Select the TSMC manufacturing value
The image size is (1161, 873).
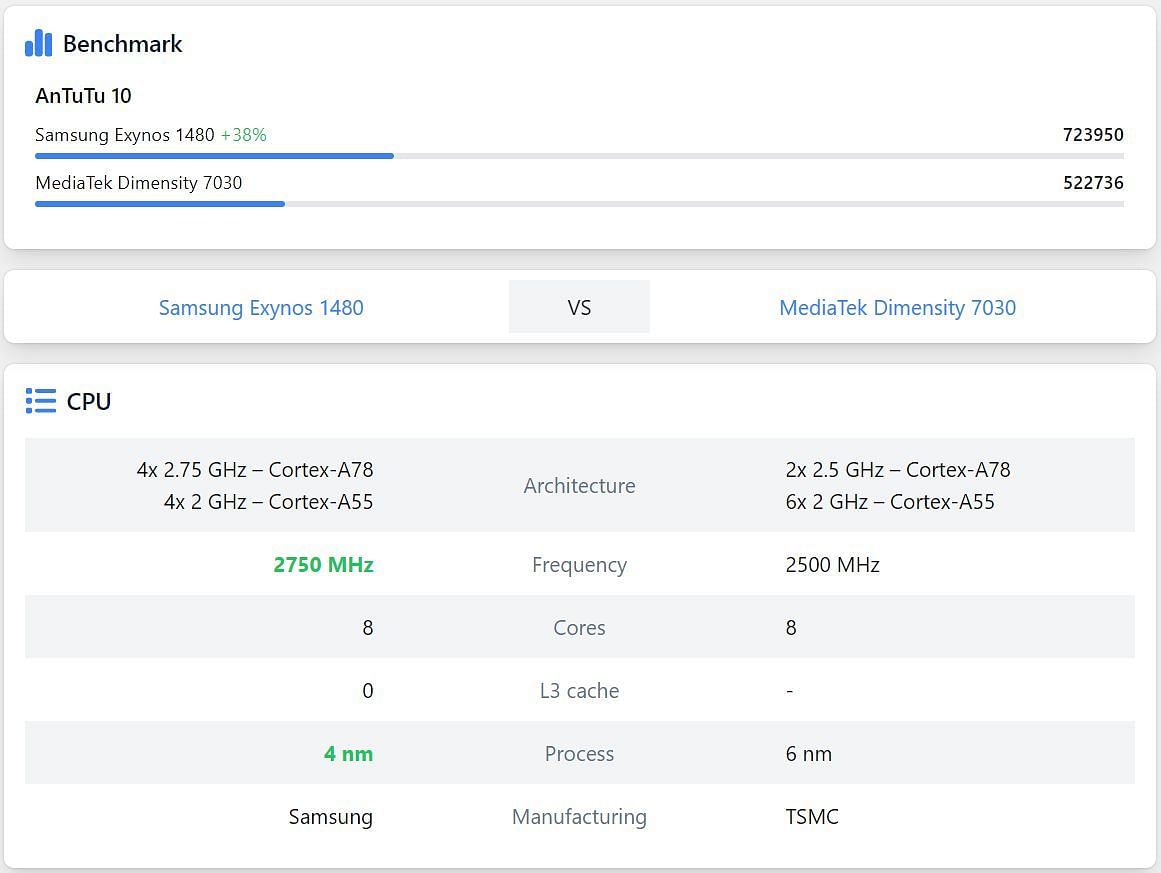(812, 817)
